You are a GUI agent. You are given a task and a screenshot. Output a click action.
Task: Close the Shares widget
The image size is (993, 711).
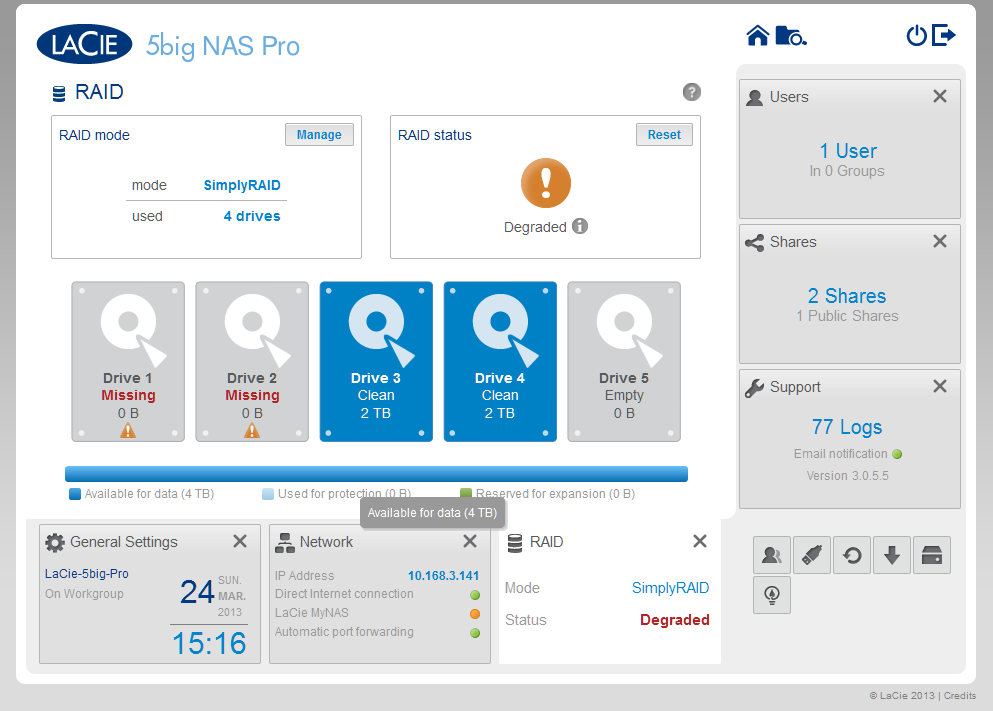coord(940,241)
